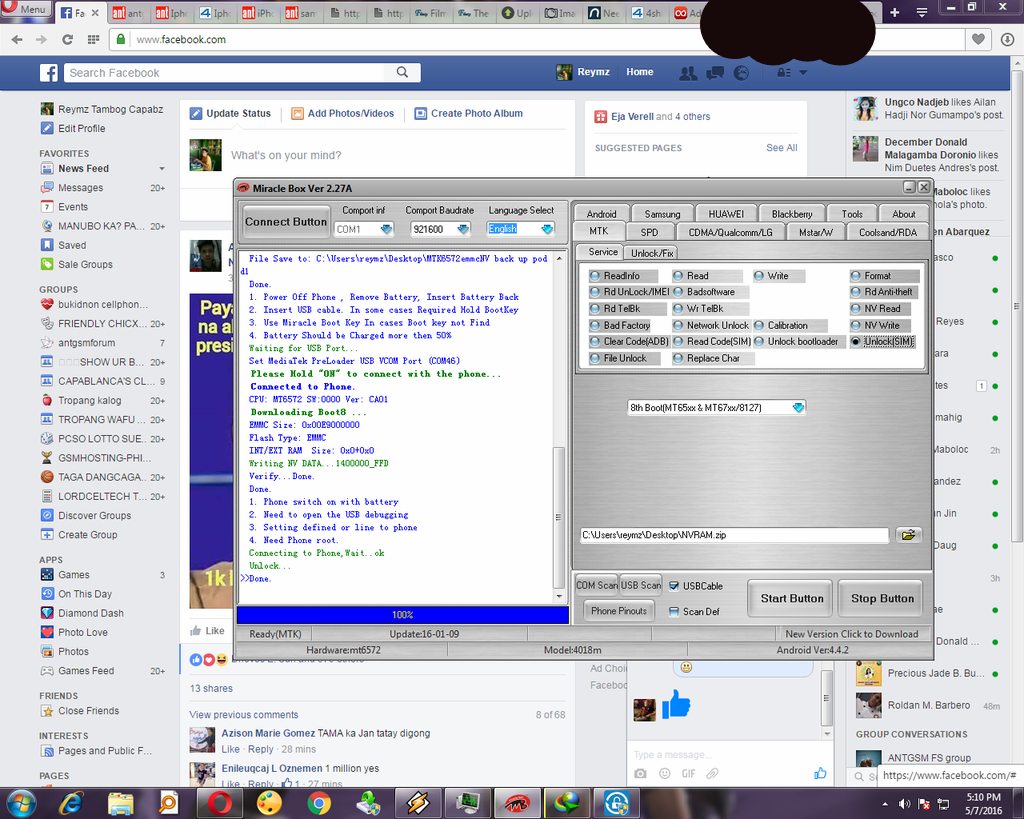Open Internet Explorer from the taskbar

(x=70, y=803)
